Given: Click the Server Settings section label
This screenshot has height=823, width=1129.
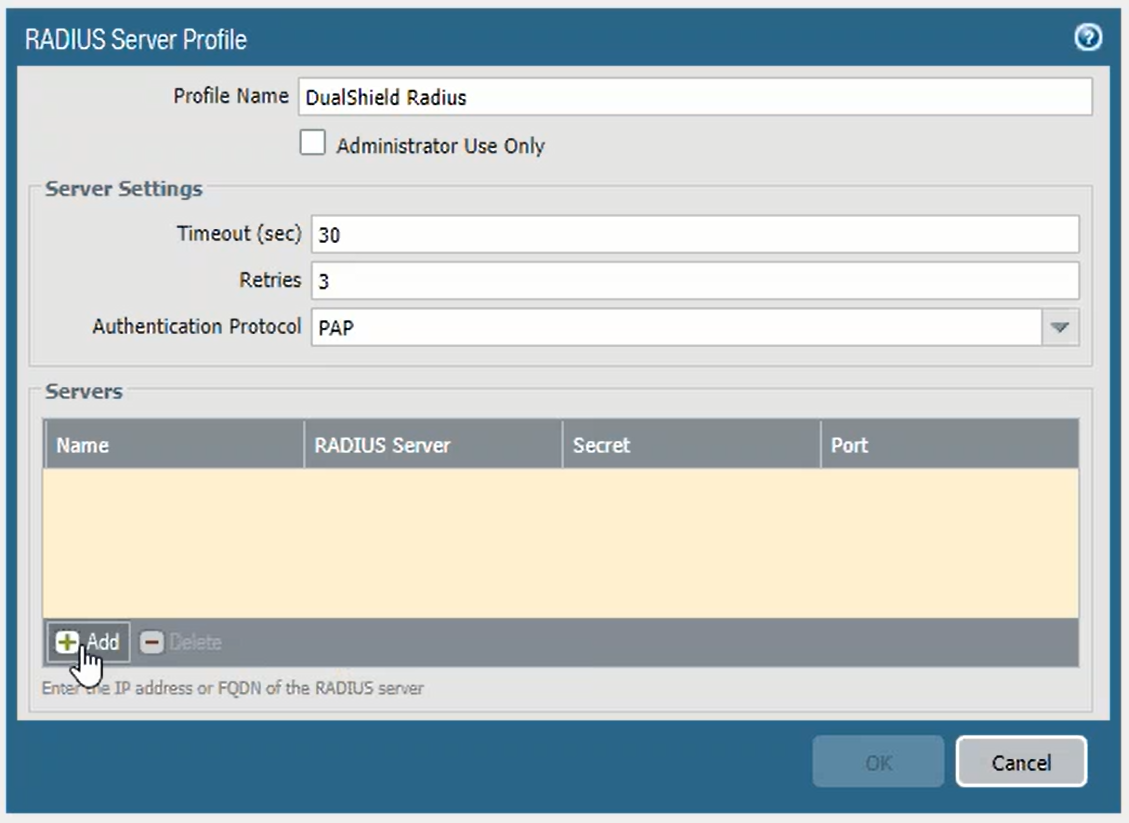Looking at the screenshot, I should coord(124,189).
